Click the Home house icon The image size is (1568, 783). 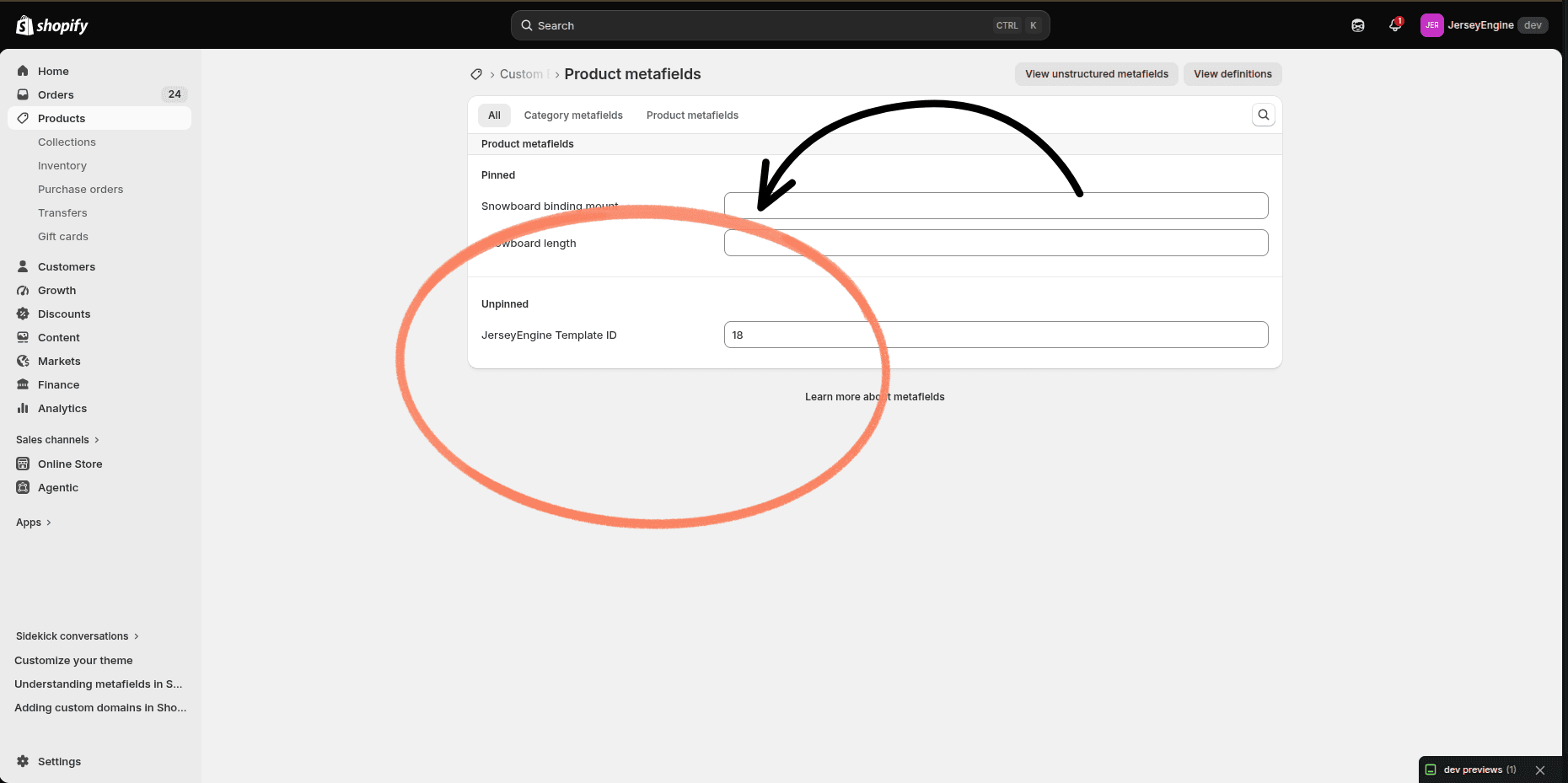[23, 71]
